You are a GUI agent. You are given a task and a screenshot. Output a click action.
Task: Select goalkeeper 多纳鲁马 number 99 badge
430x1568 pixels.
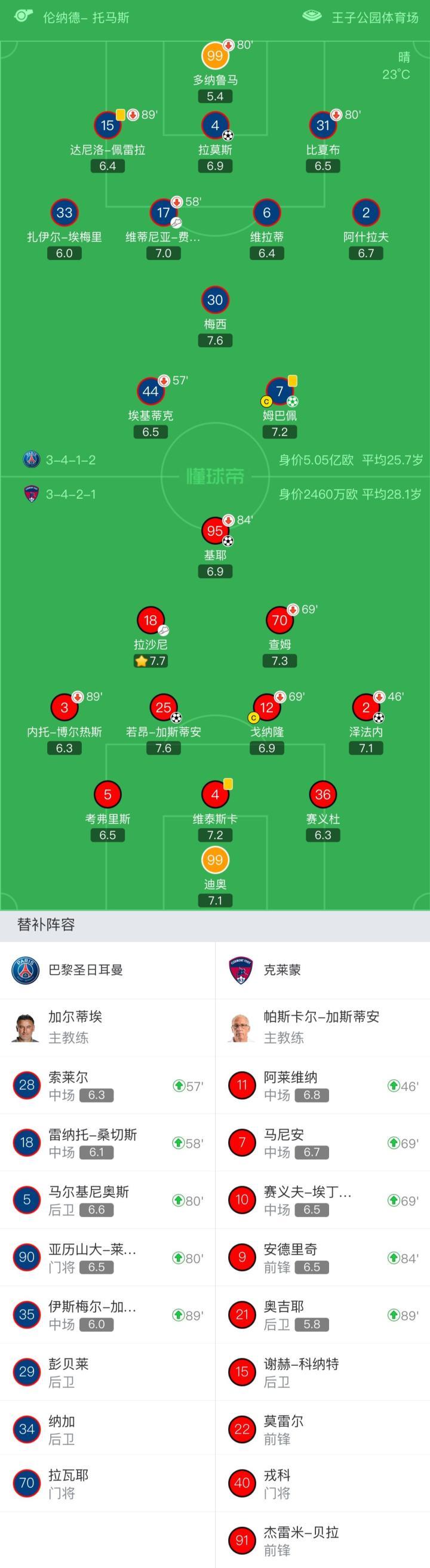tap(215, 56)
